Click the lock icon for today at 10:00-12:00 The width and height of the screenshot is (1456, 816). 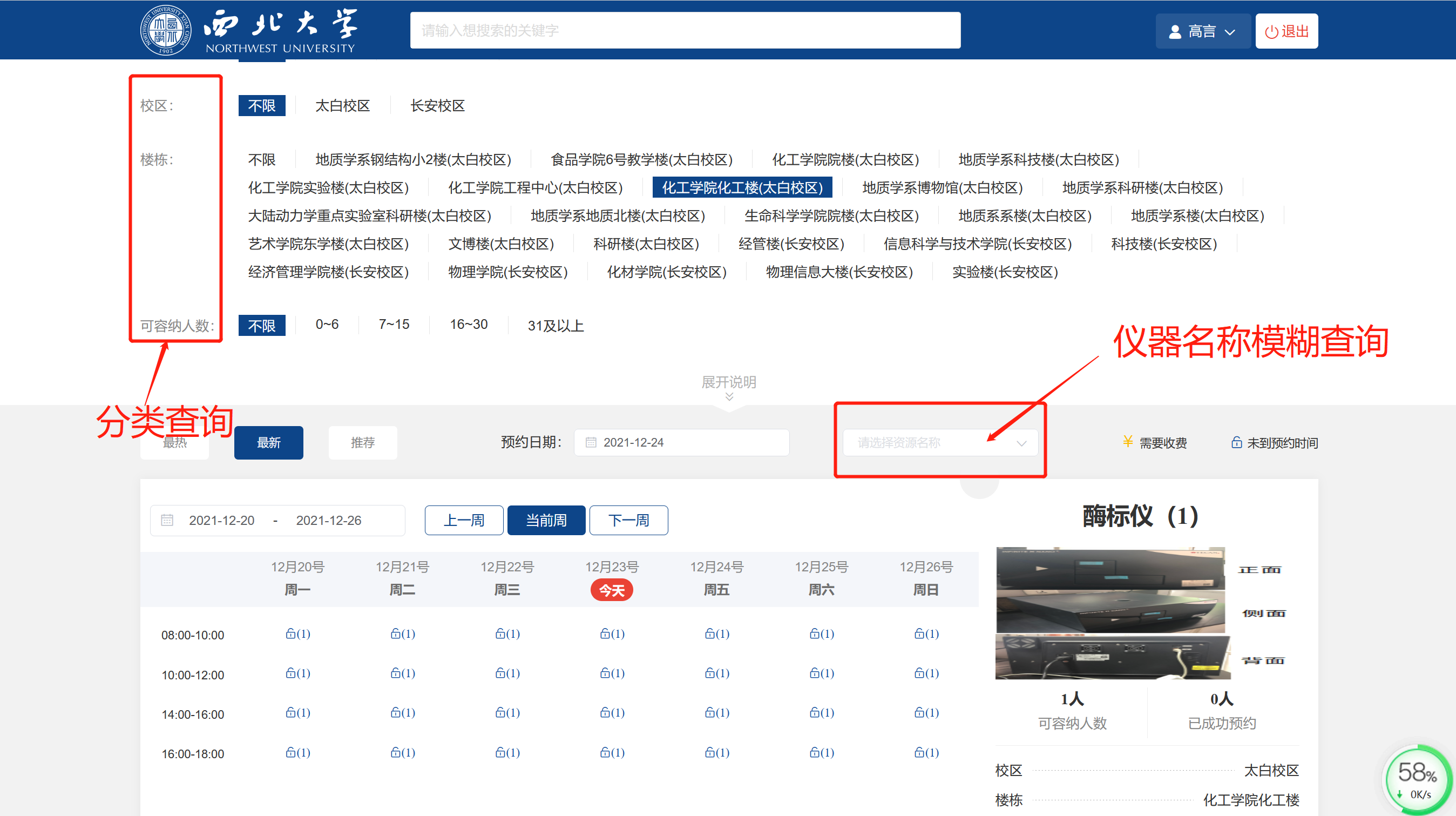[605, 673]
